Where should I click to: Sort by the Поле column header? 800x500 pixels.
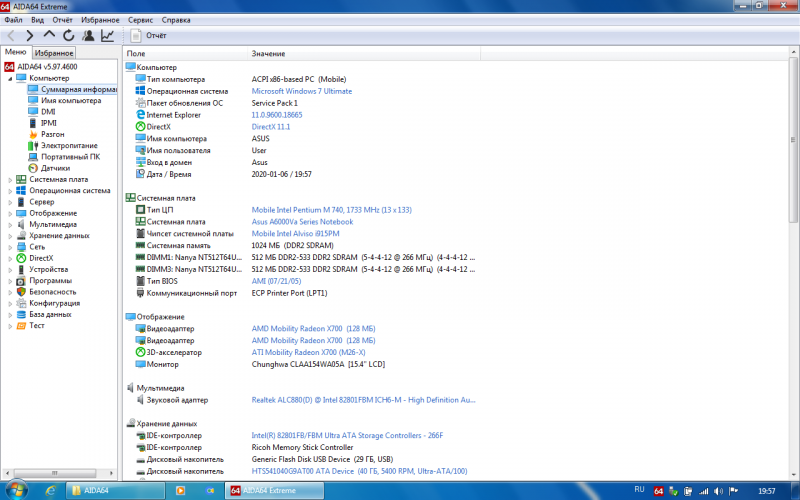point(186,53)
